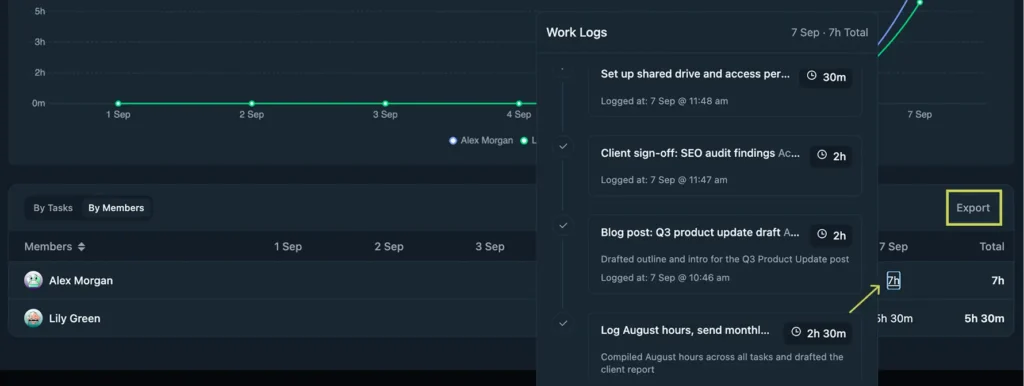The height and width of the screenshot is (386, 1024).
Task: Click clock icon in the 2h 30m badge
Action: 795,332
